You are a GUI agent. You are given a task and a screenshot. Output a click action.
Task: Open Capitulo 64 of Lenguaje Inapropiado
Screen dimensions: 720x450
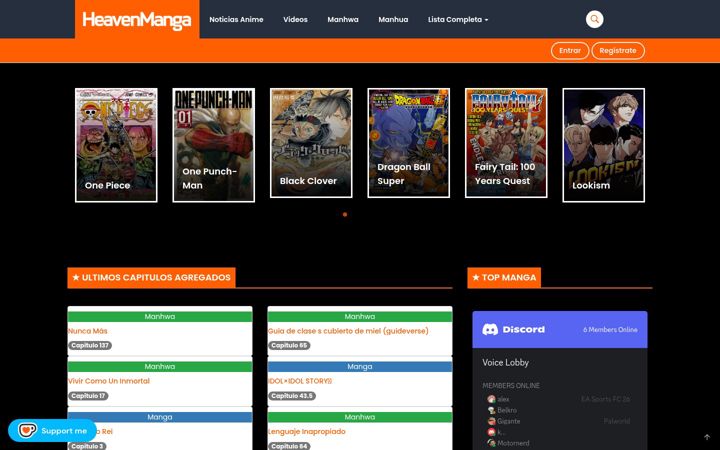[289, 446]
